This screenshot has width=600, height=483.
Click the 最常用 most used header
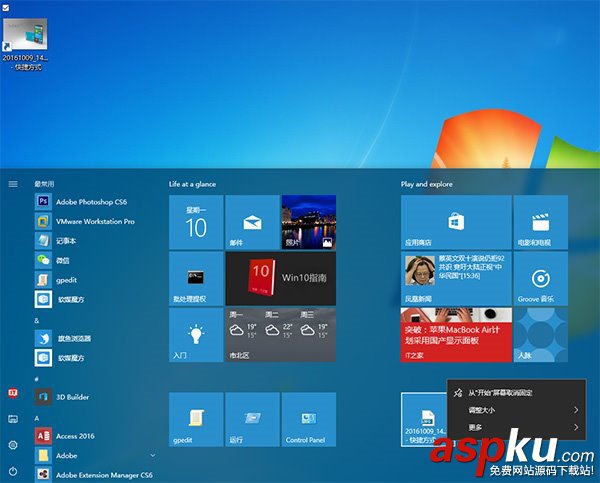[x=44, y=184]
